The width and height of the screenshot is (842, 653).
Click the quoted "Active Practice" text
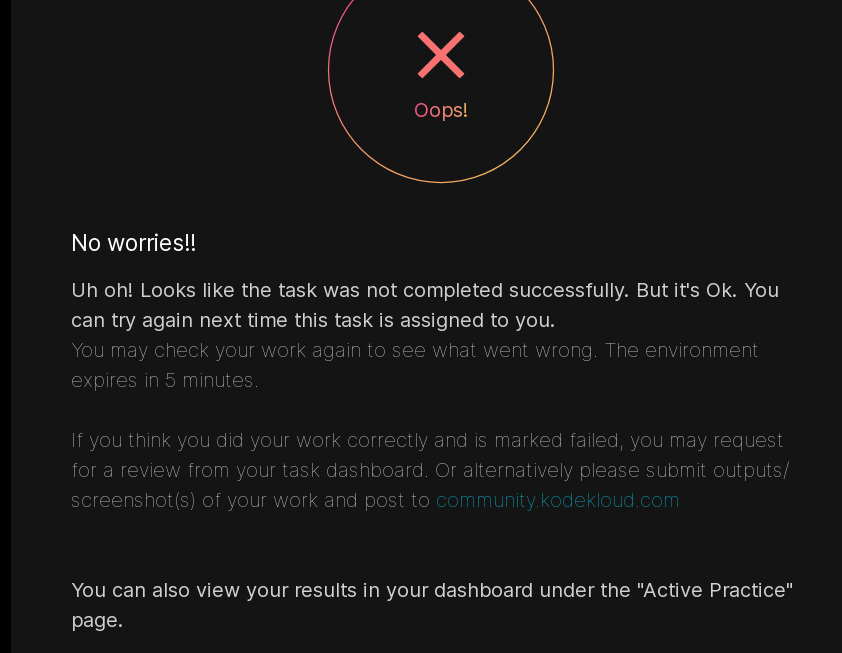tap(714, 590)
